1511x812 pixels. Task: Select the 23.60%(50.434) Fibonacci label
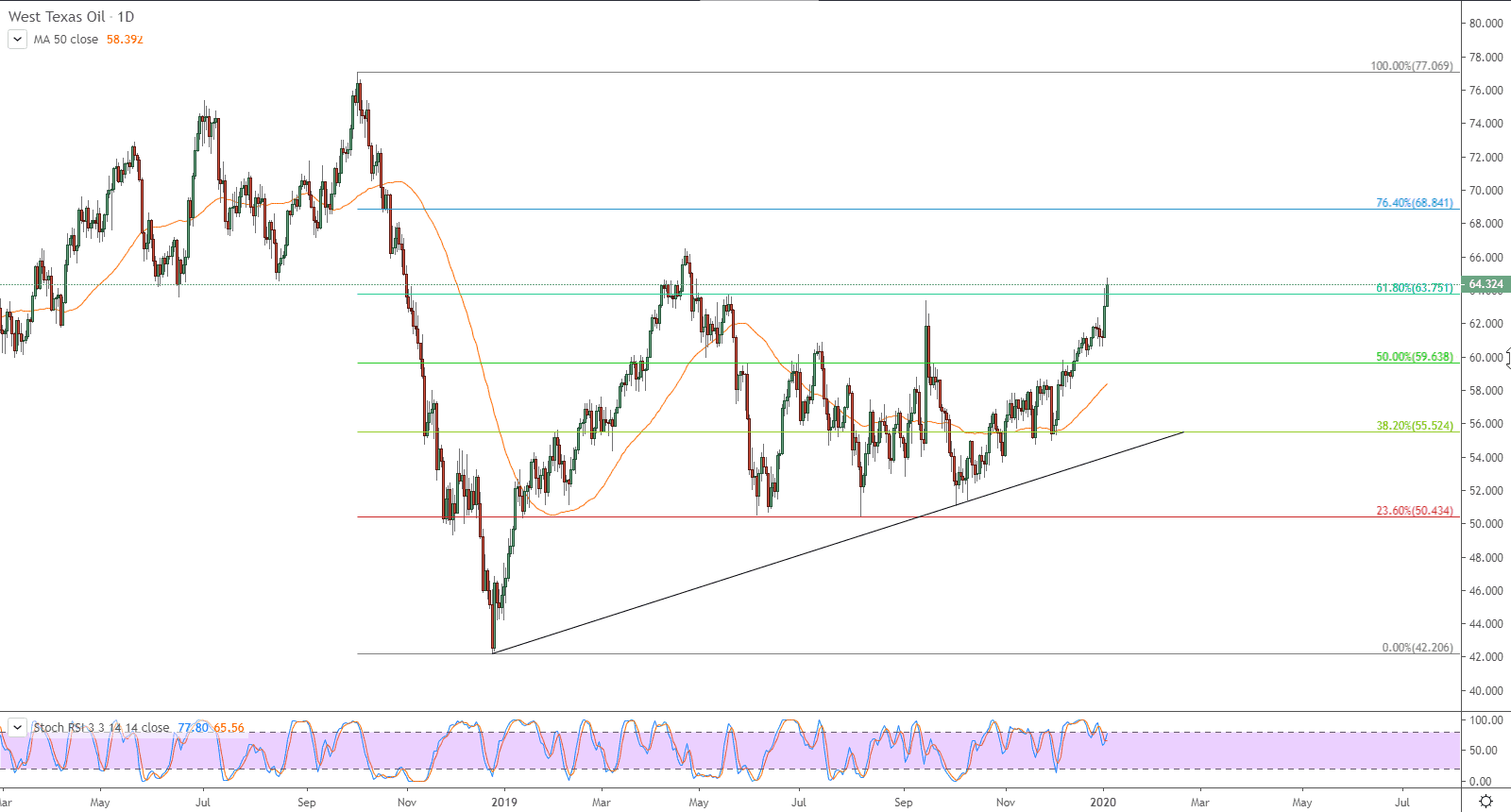tap(1415, 511)
